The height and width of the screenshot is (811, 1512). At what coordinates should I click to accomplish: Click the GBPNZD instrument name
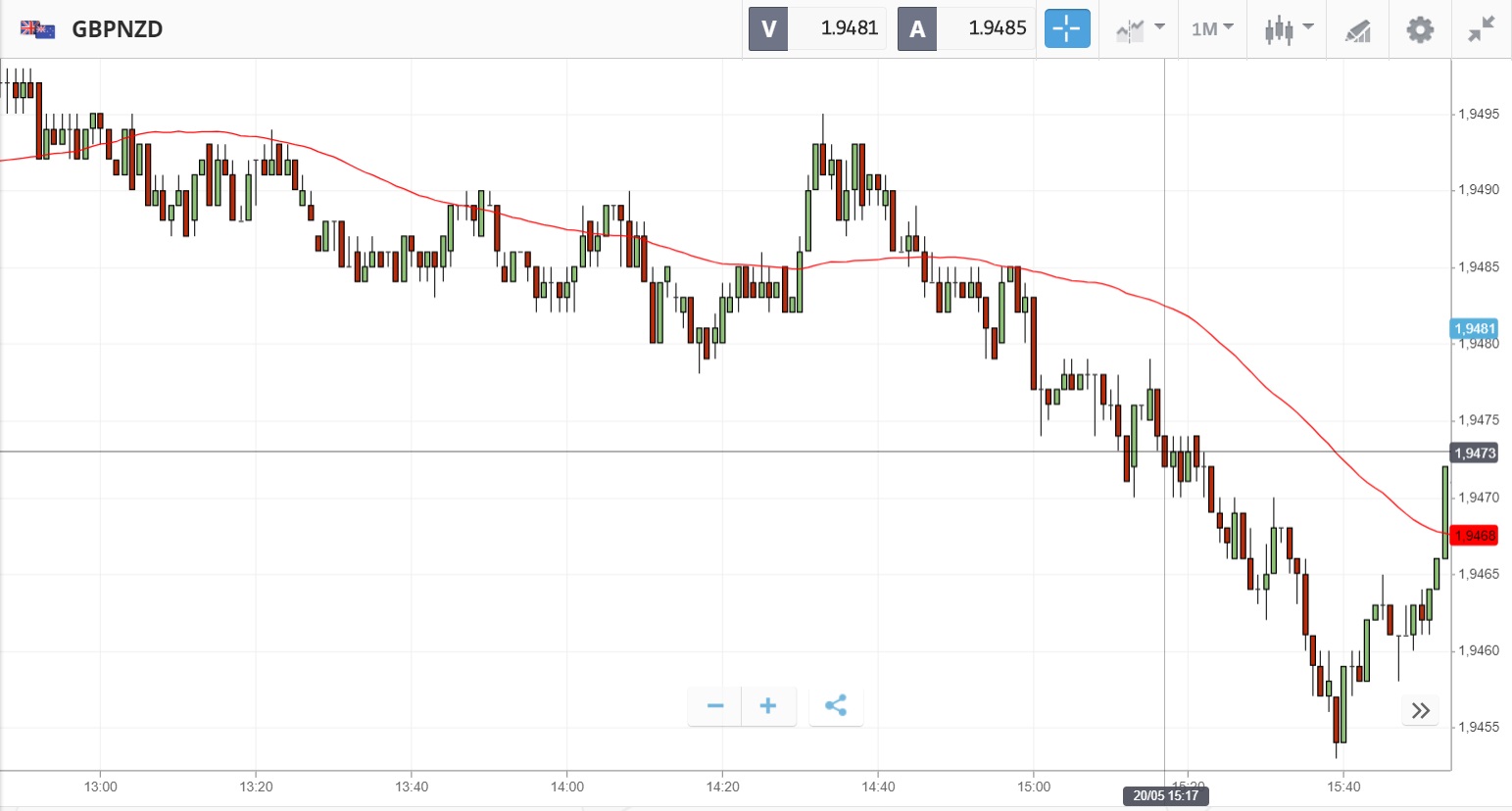(118, 29)
